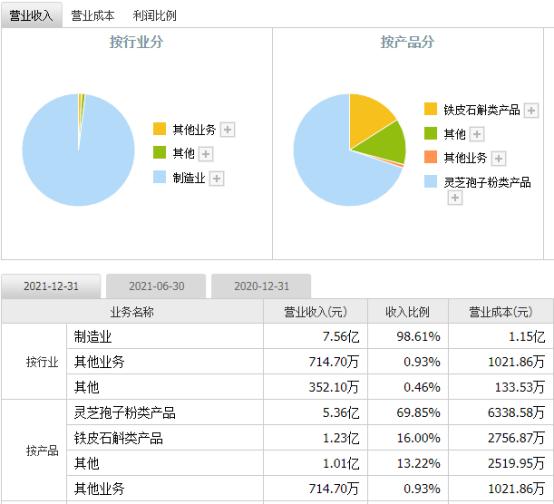Viewport: 554px width, 504px height.
Task: Switch to the 利润比例 tab
Action: 154,16
